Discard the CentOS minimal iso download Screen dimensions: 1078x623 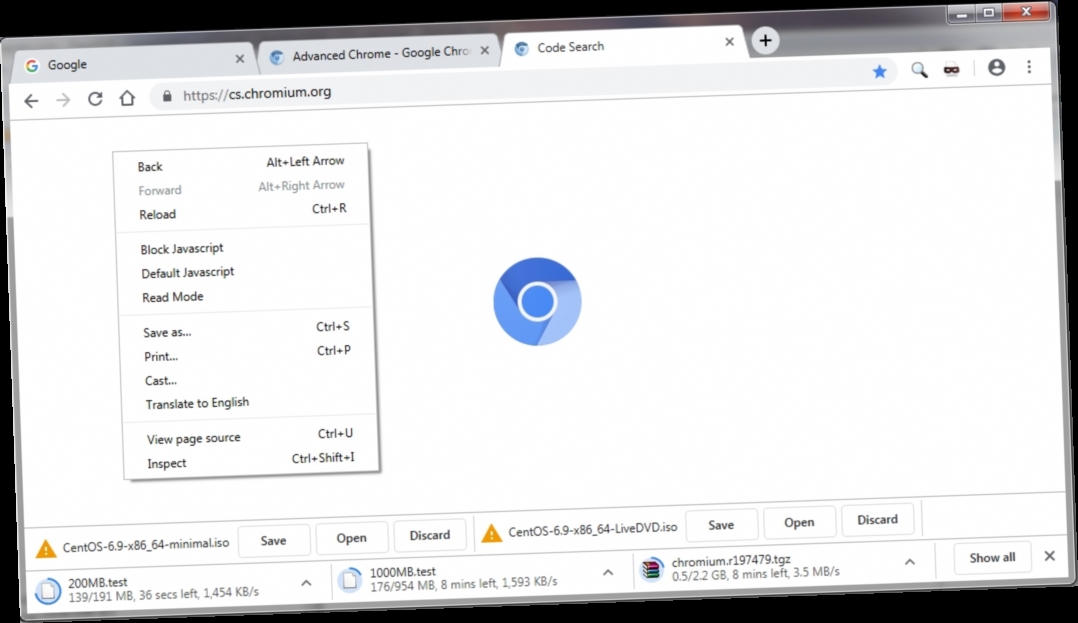tap(430, 535)
